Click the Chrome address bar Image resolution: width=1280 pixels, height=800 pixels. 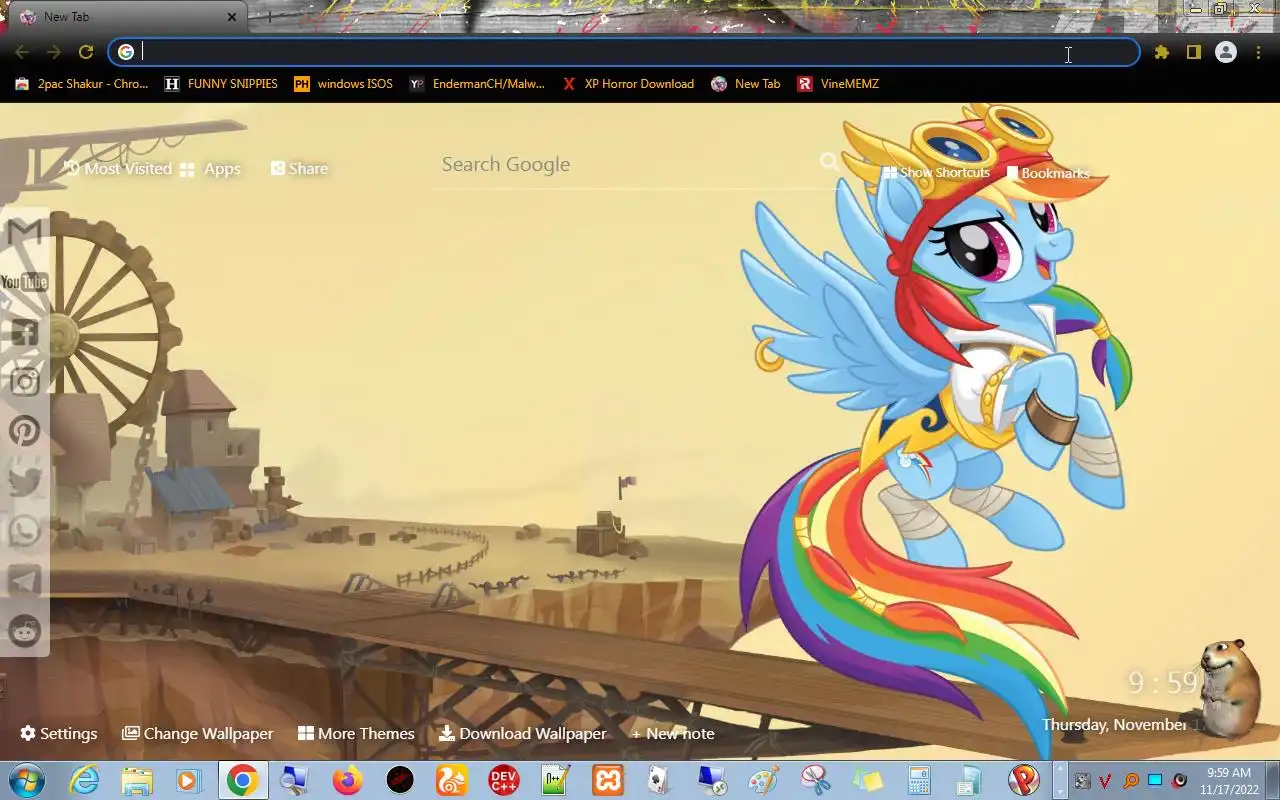coord(624,52)
